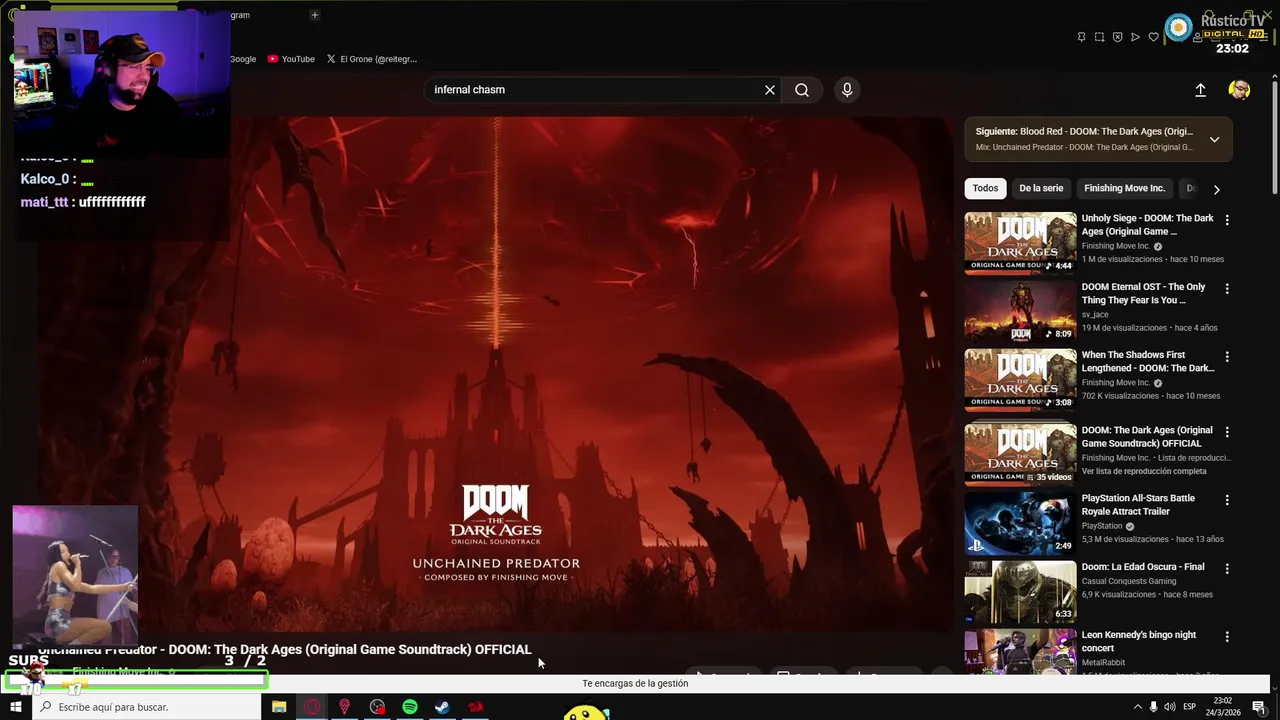
Task: Open the Unholy Siege video thumbnail
Action: (1020, 242)
